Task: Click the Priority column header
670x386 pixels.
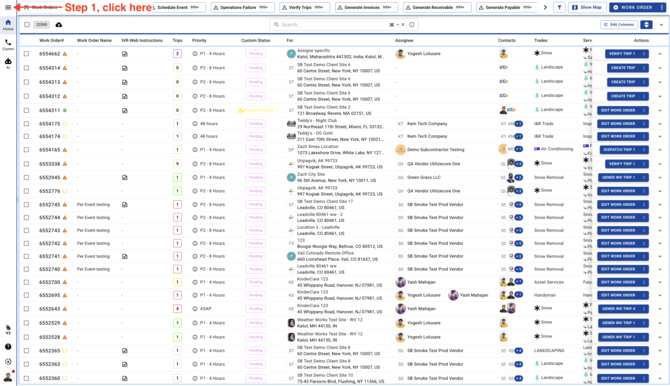Action: pos(199,40)
